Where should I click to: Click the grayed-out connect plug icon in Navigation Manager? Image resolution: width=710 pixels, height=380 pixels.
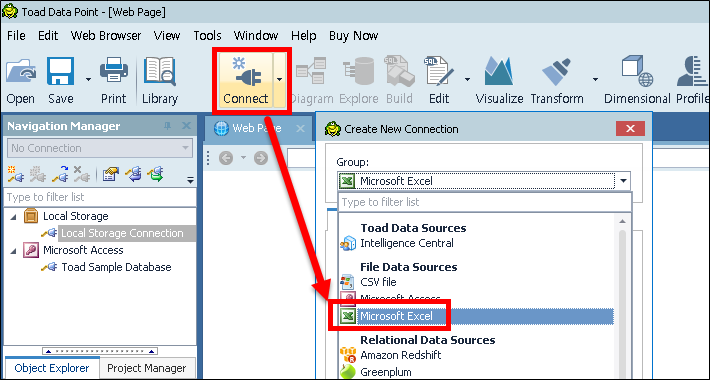coord(38,174)
